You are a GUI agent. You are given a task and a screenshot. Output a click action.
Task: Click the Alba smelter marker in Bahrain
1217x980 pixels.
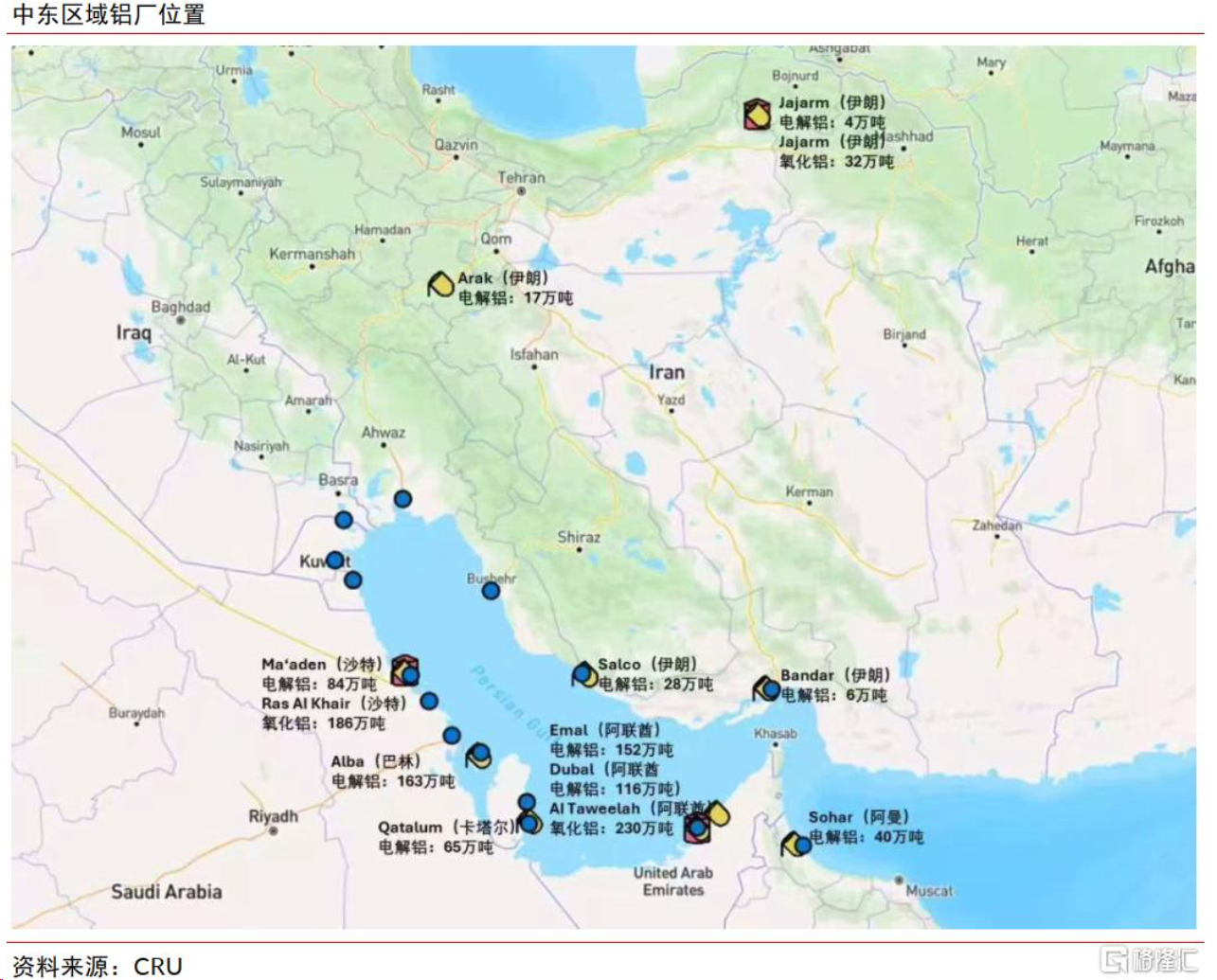click(x=478, y=756)
